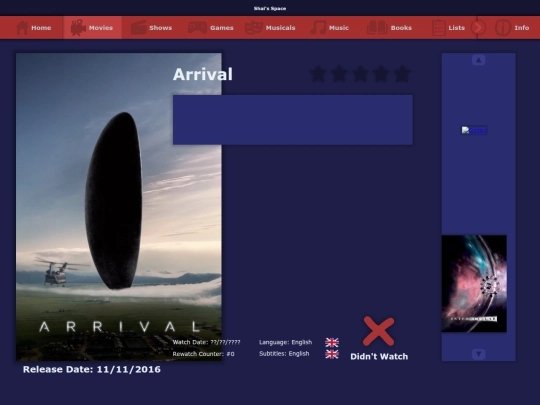
Task: Open the Home tab label
Action: 41,28
